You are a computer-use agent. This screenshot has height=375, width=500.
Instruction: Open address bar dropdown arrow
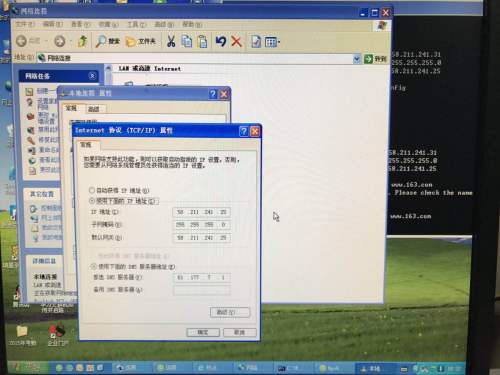[x=357, y=59]
